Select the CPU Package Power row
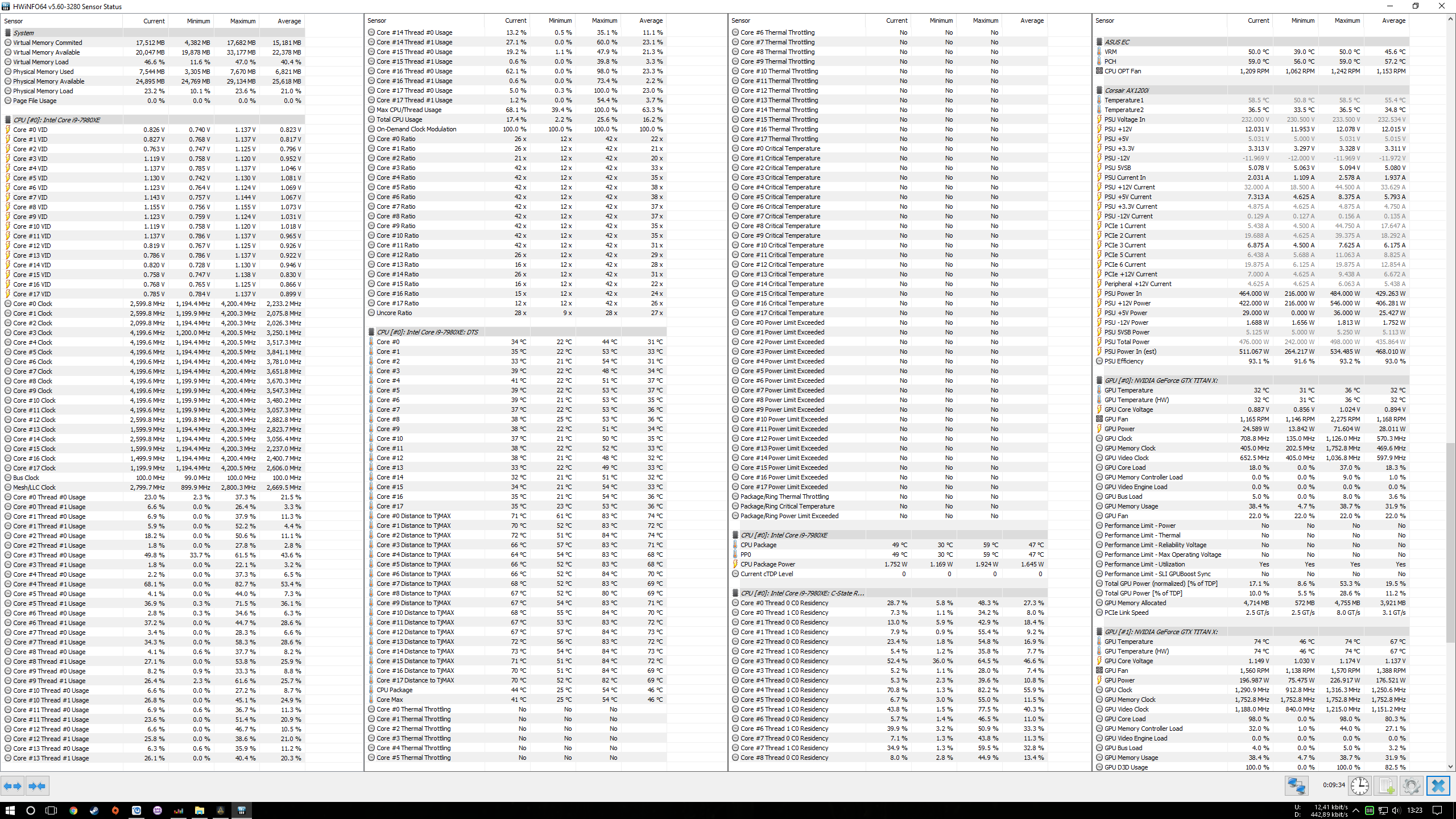This screenshot has width=1456, height=819. click(x=768, y=564)
